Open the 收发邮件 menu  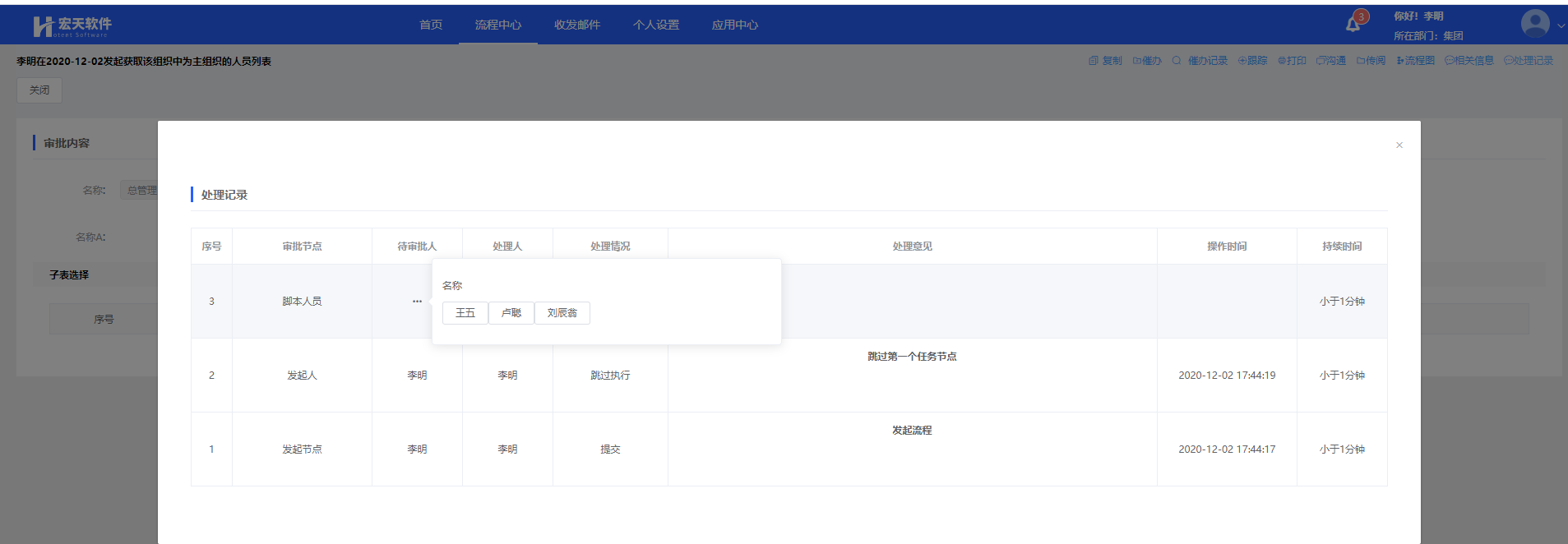click(x=576, y=25)
